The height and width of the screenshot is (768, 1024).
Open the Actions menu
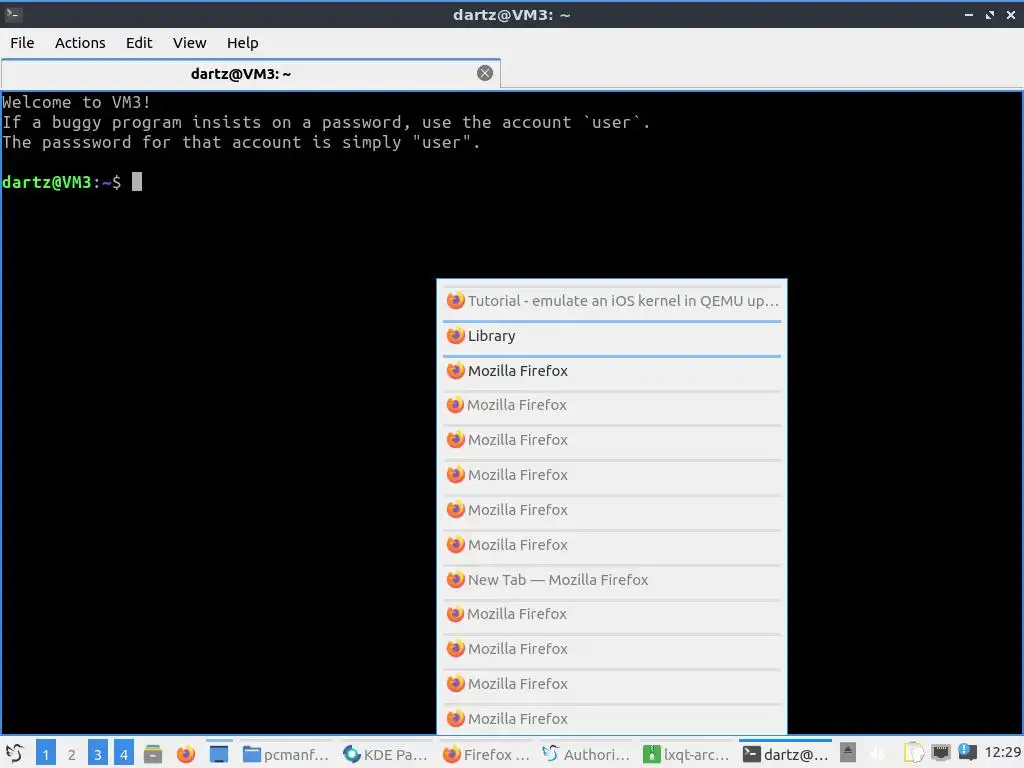pos(80,43)
